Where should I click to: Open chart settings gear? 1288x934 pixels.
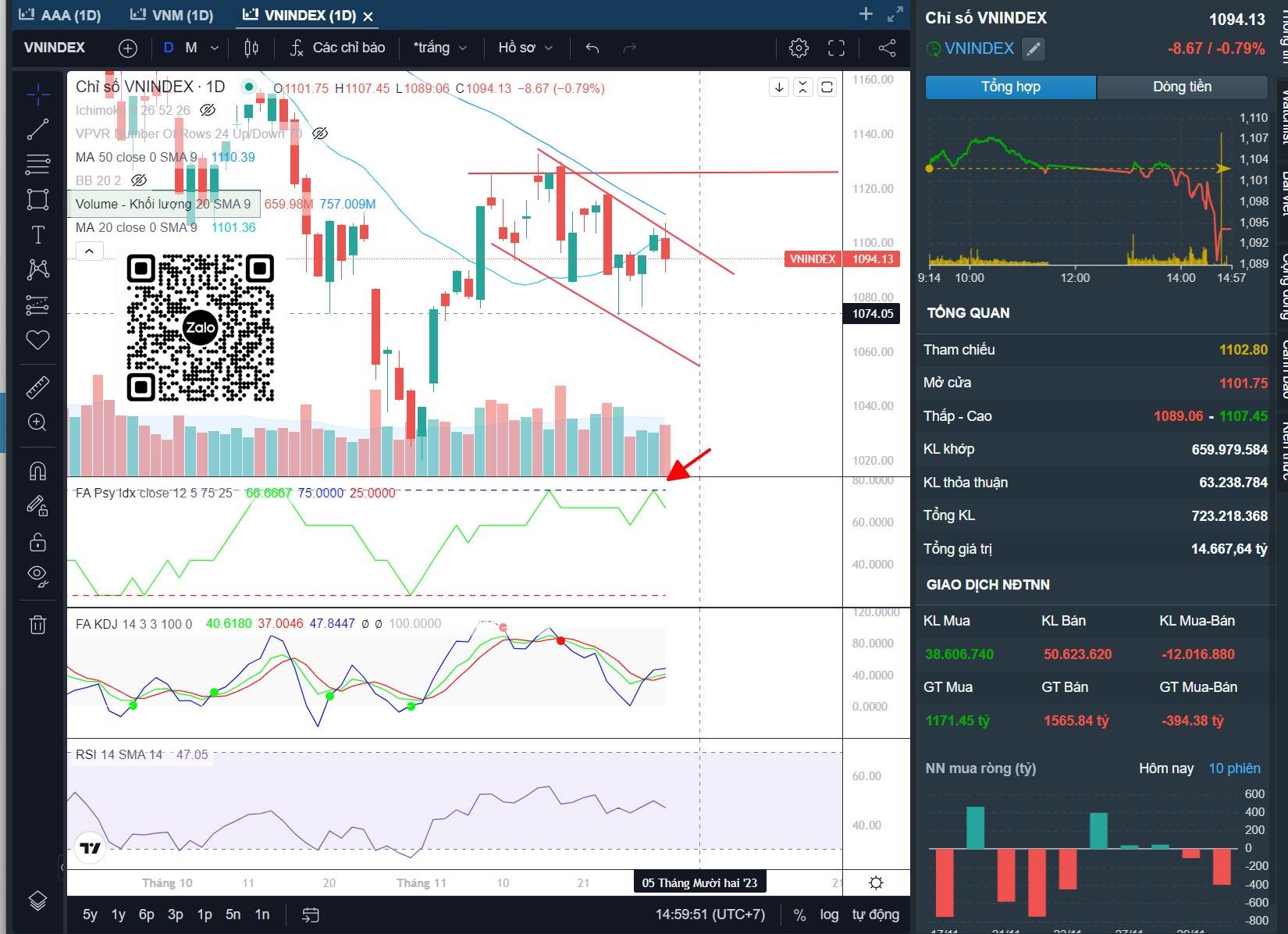(799, 48)
